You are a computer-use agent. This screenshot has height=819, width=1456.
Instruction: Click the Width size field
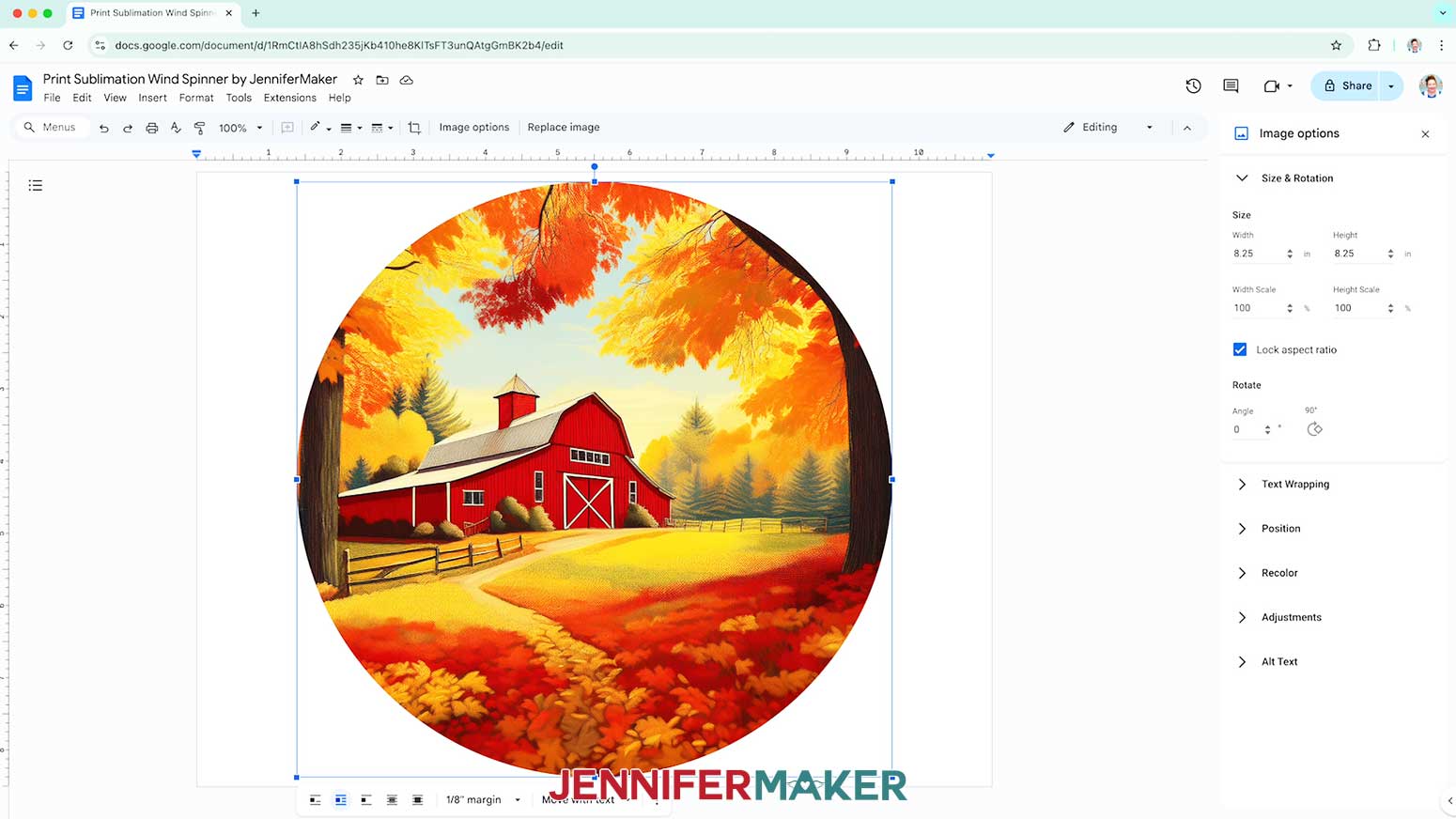[x=1257, y=254]
